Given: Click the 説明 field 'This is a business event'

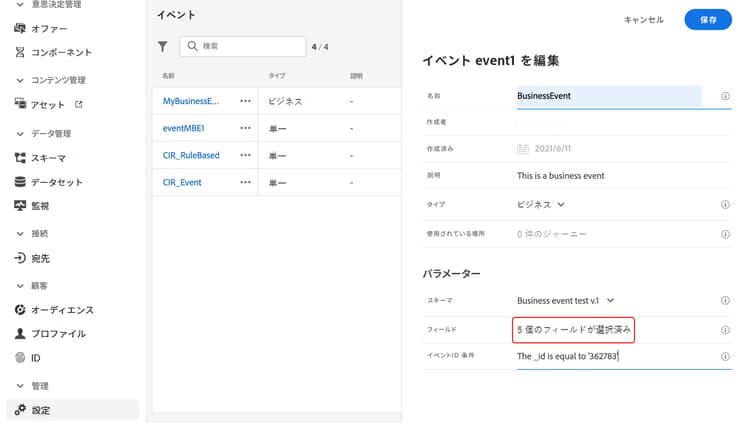Looking at the screenshot, I should pyautogui.click(x=561, y=176).
